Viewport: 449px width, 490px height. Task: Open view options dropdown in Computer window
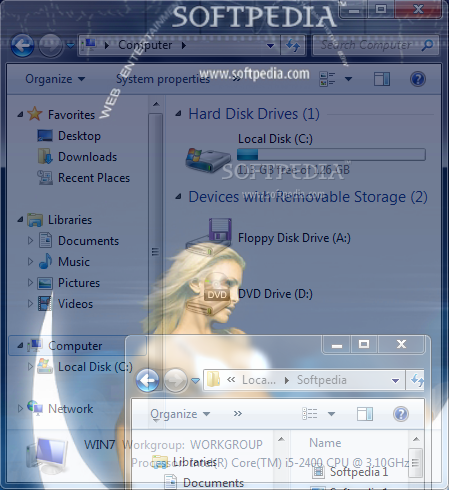click(x=348, y=79)
